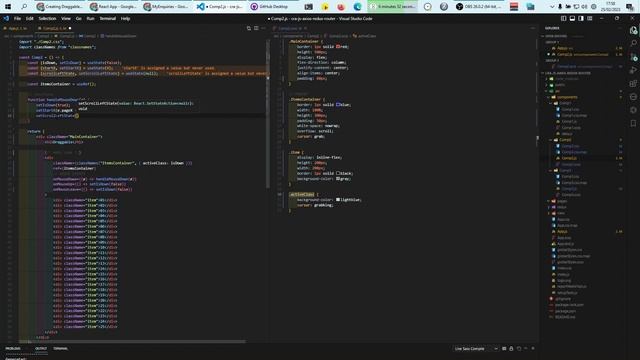The width and height of the screenshot is (640, 360).
Task: Switch to GitHub Desktop in taskbar
Action: point(269,7)
